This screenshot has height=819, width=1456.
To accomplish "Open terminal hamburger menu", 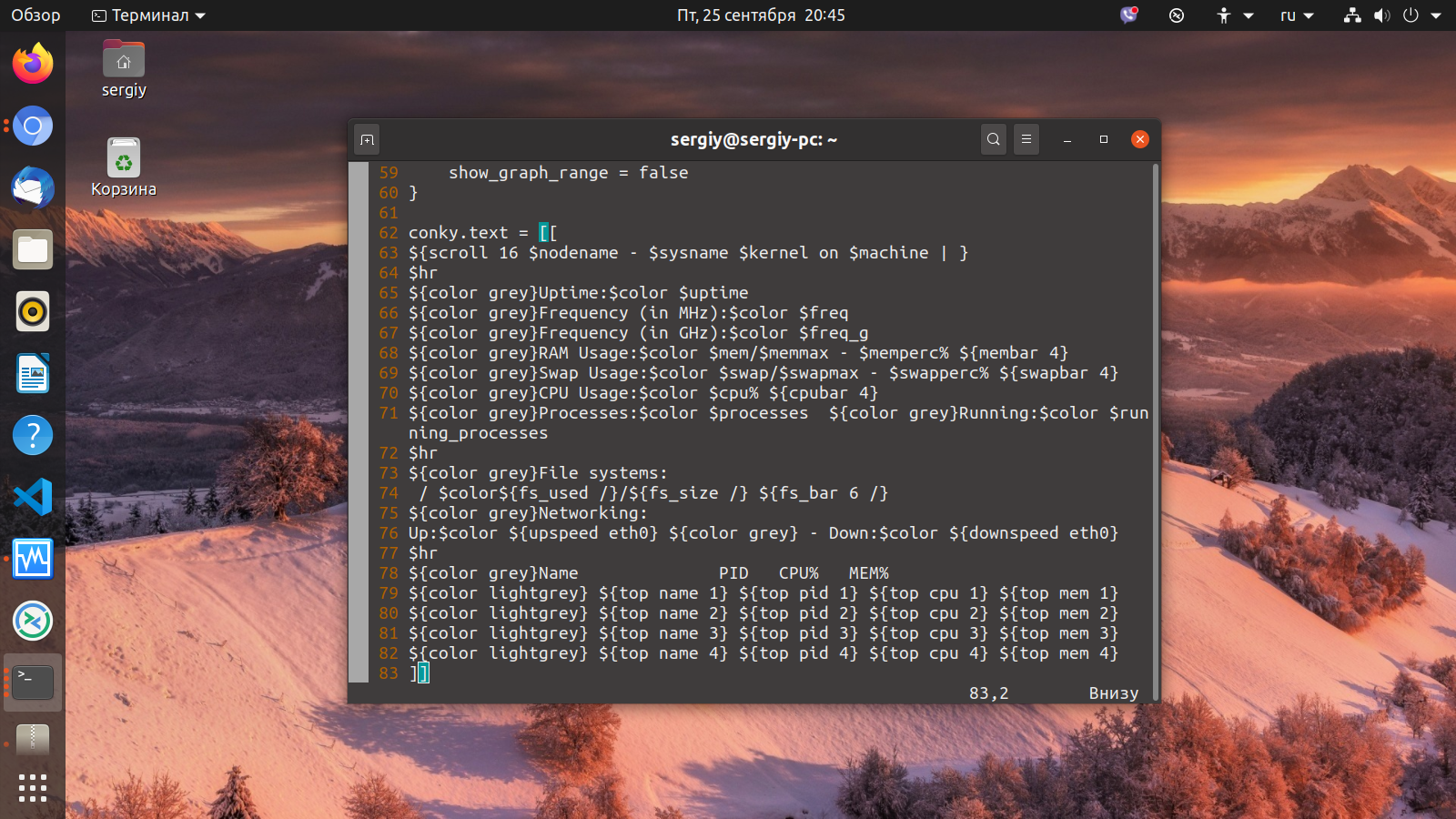I will click(1026, 139).
